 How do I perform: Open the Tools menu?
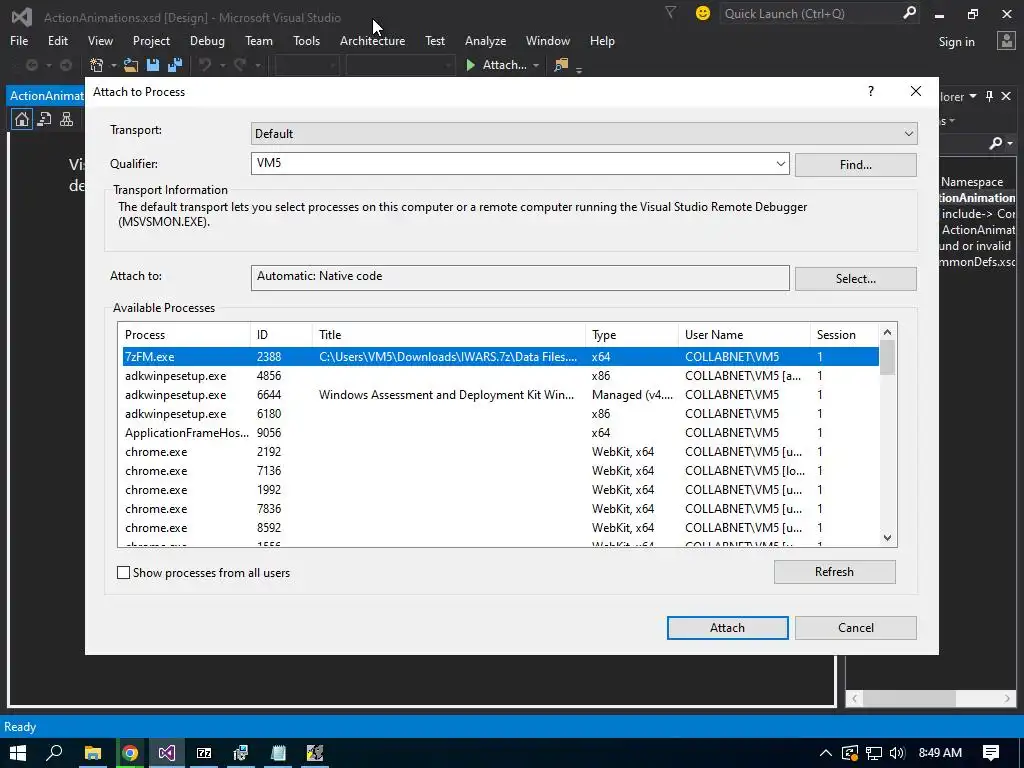(306, 40)
